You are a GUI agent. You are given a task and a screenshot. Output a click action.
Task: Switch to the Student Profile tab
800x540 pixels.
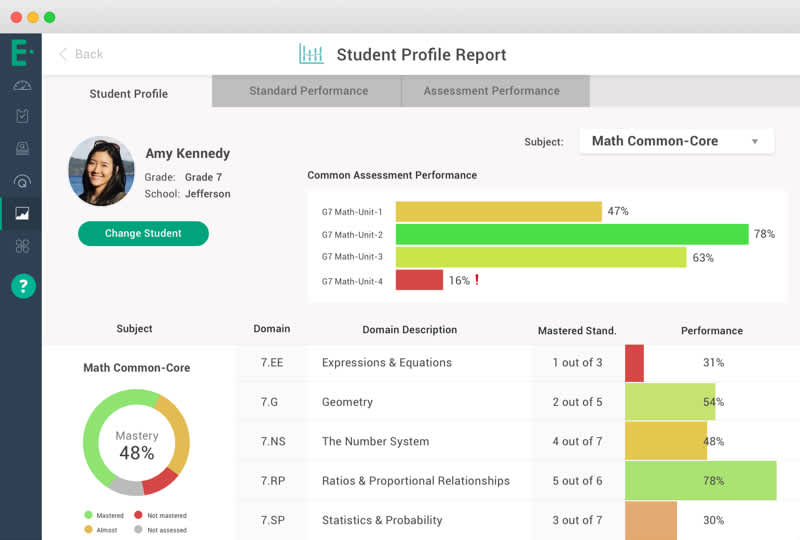128,94
